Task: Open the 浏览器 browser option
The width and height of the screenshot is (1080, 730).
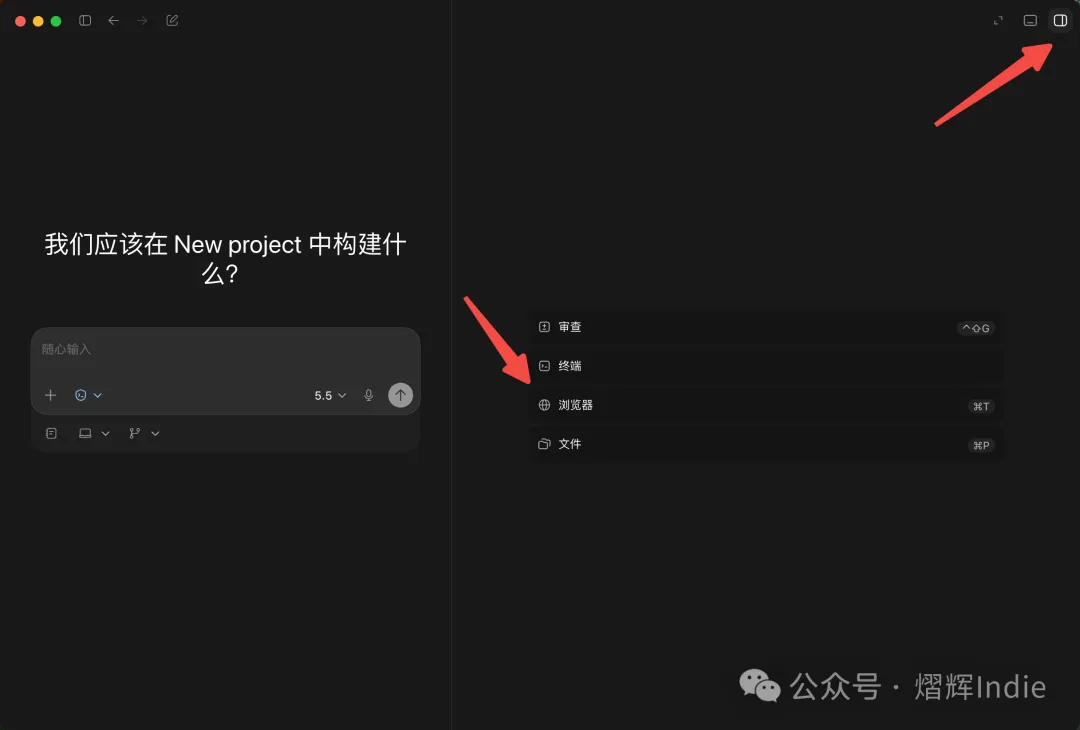Action: pyautogui.click(x=766, y=405)
